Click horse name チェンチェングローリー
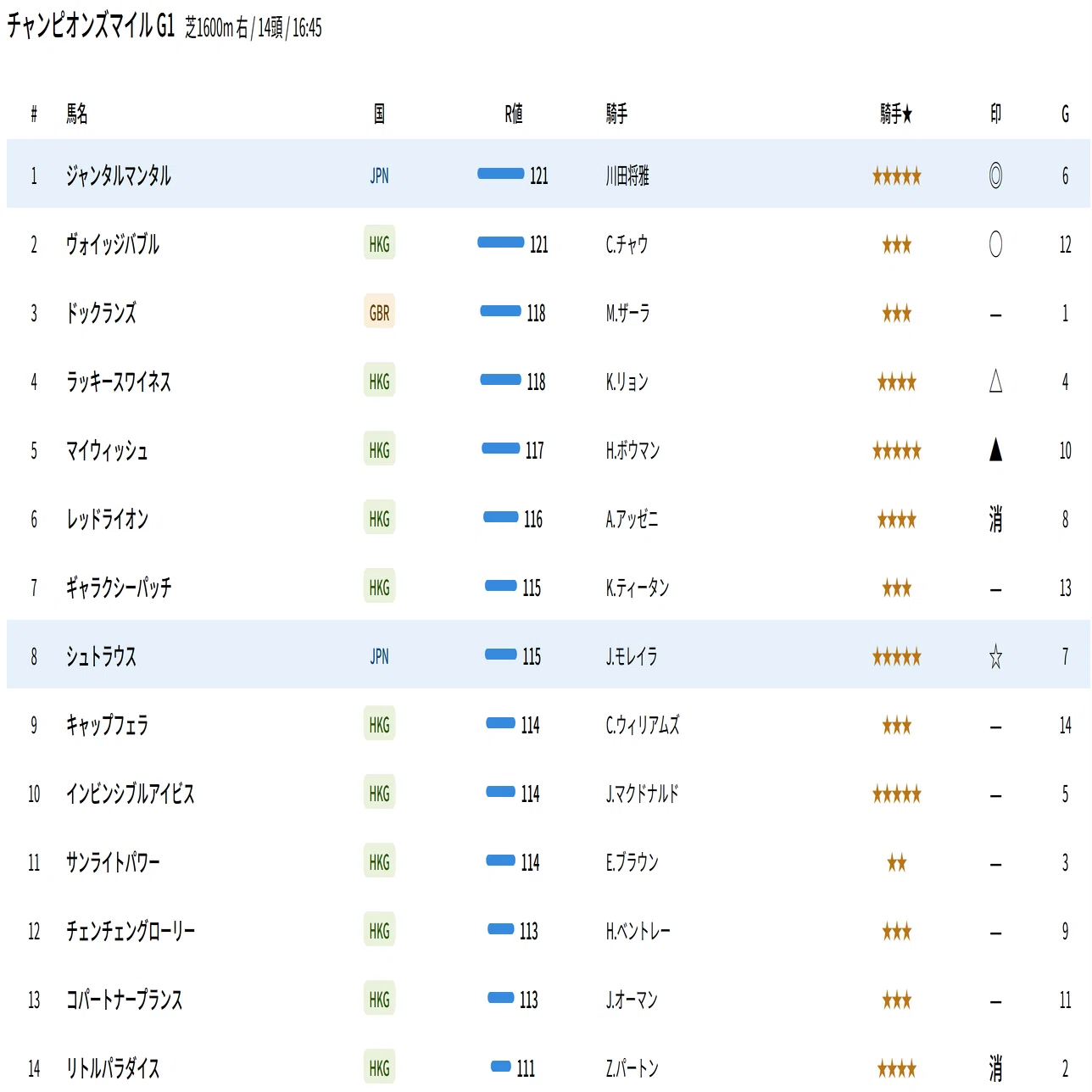This screenshot has width=1092, height=1092. (x=131, y=931)
